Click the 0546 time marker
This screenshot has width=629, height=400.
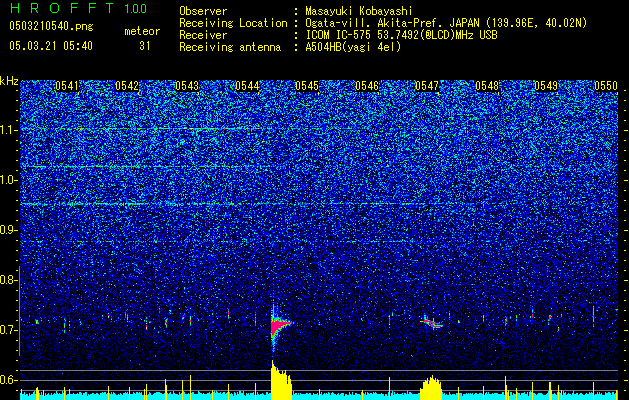point(367,86)
